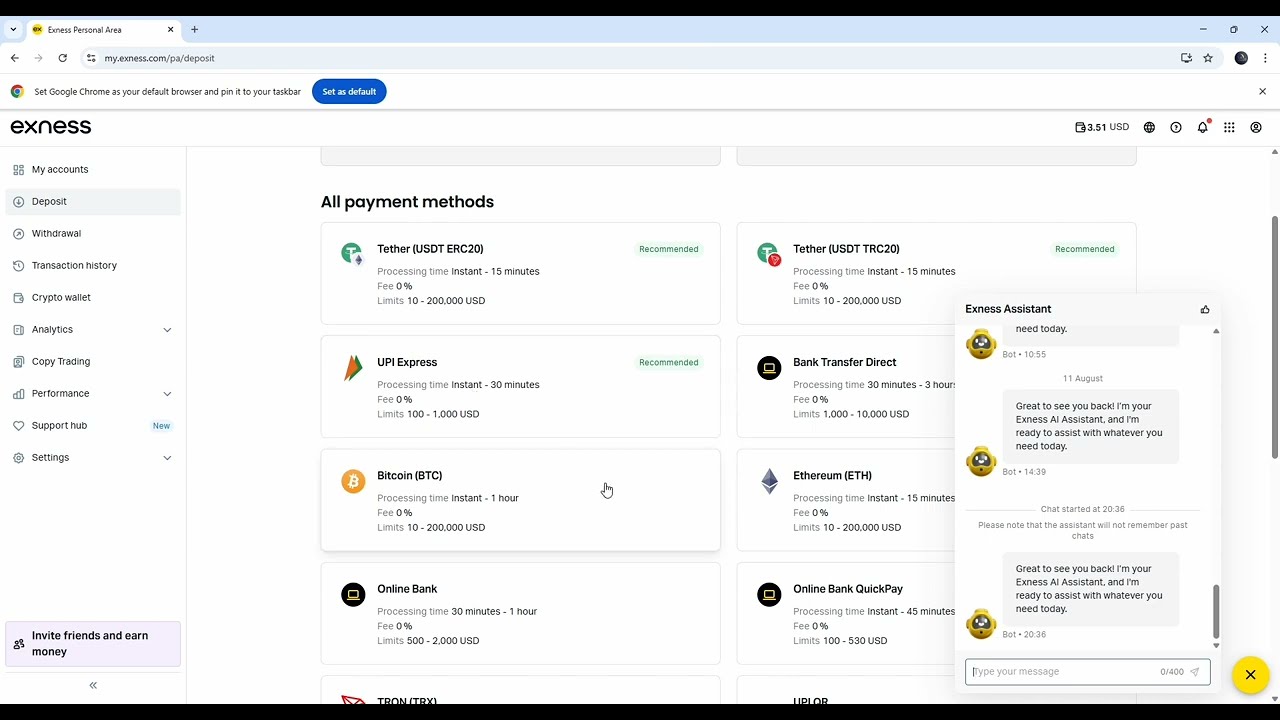Viewport: 1280px width, 720px height.
Task: Click the UPI Express logo icon
Action: coord(353,368)
